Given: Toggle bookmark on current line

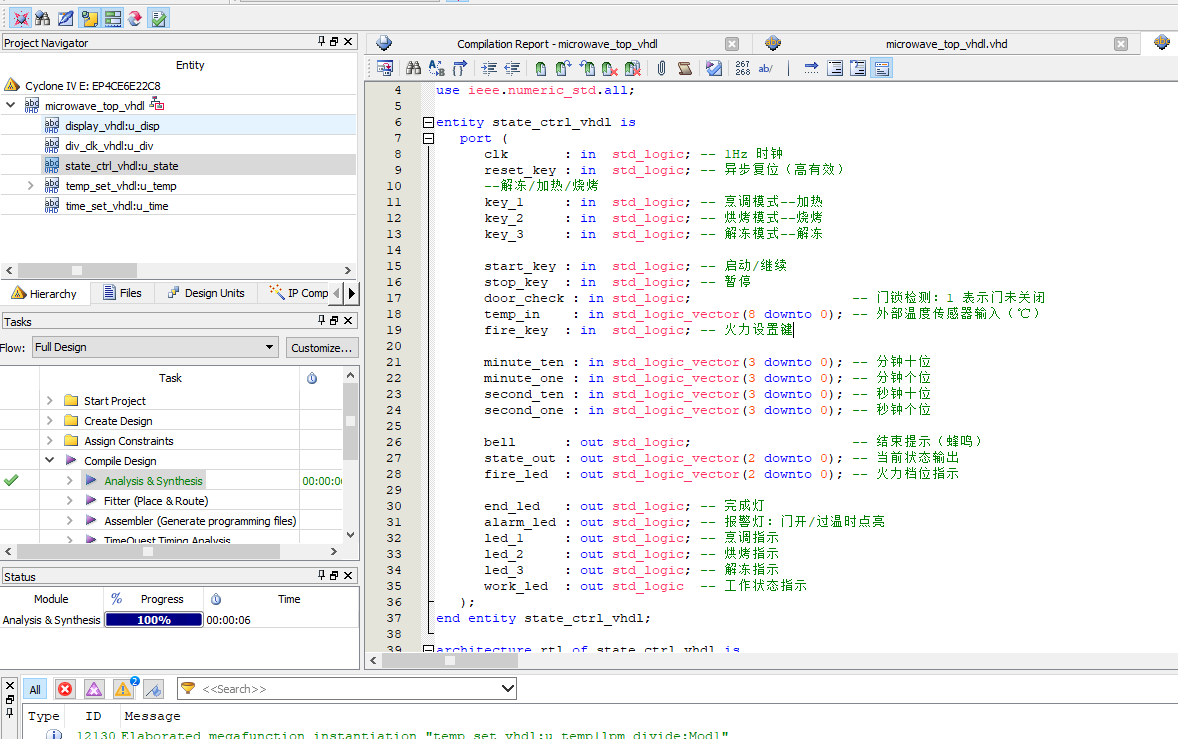Looking at the screenshot, I should coord(540,68).
